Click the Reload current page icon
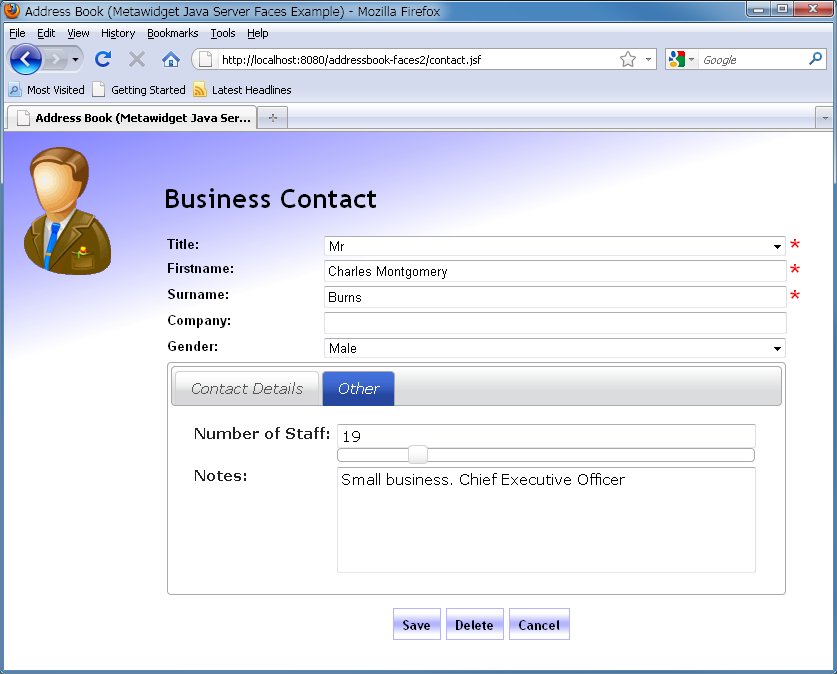This screenshot has height=674, width=837. point(103,59)
